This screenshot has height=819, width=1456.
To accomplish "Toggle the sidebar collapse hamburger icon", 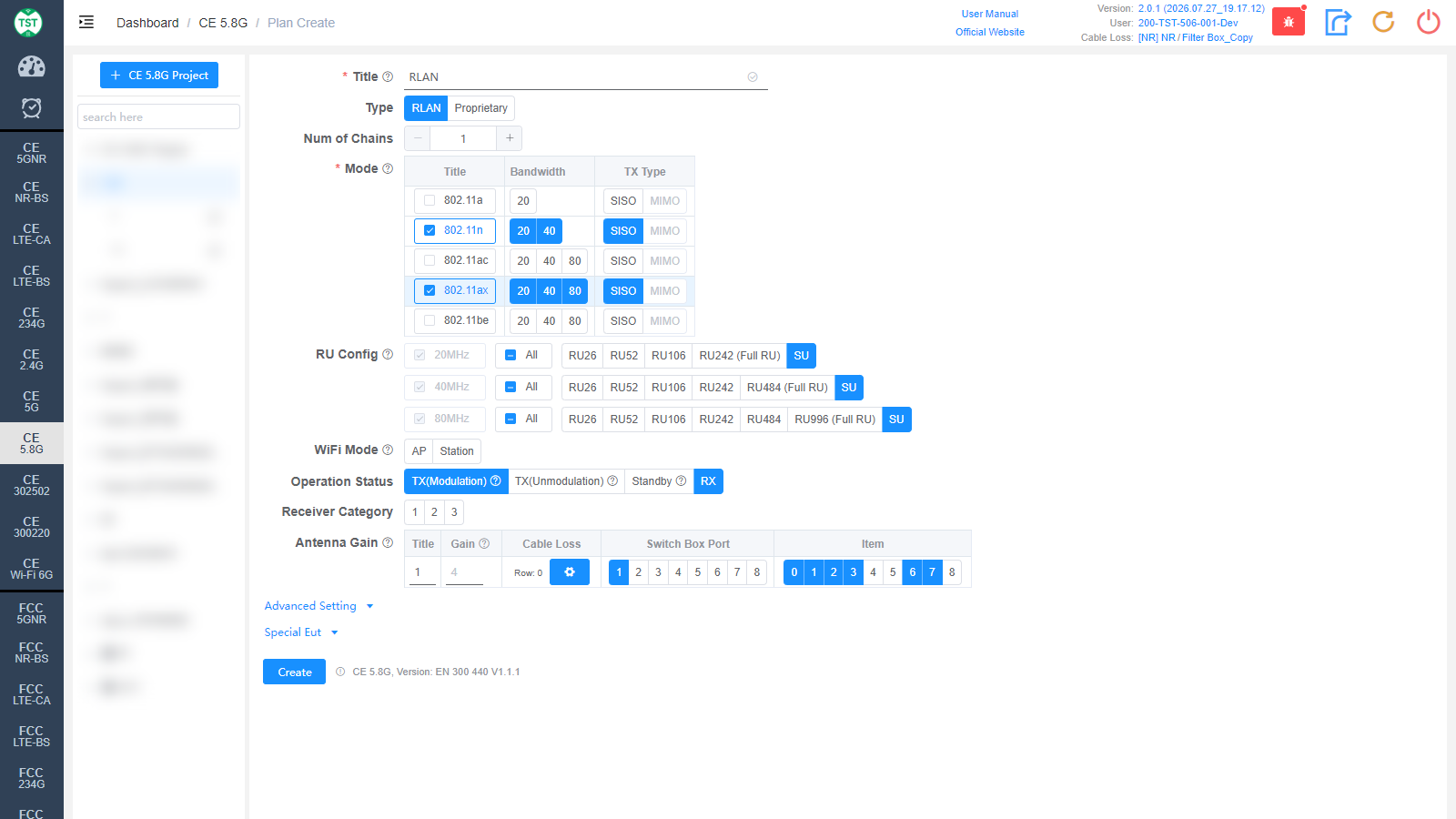I will (86, 22).
